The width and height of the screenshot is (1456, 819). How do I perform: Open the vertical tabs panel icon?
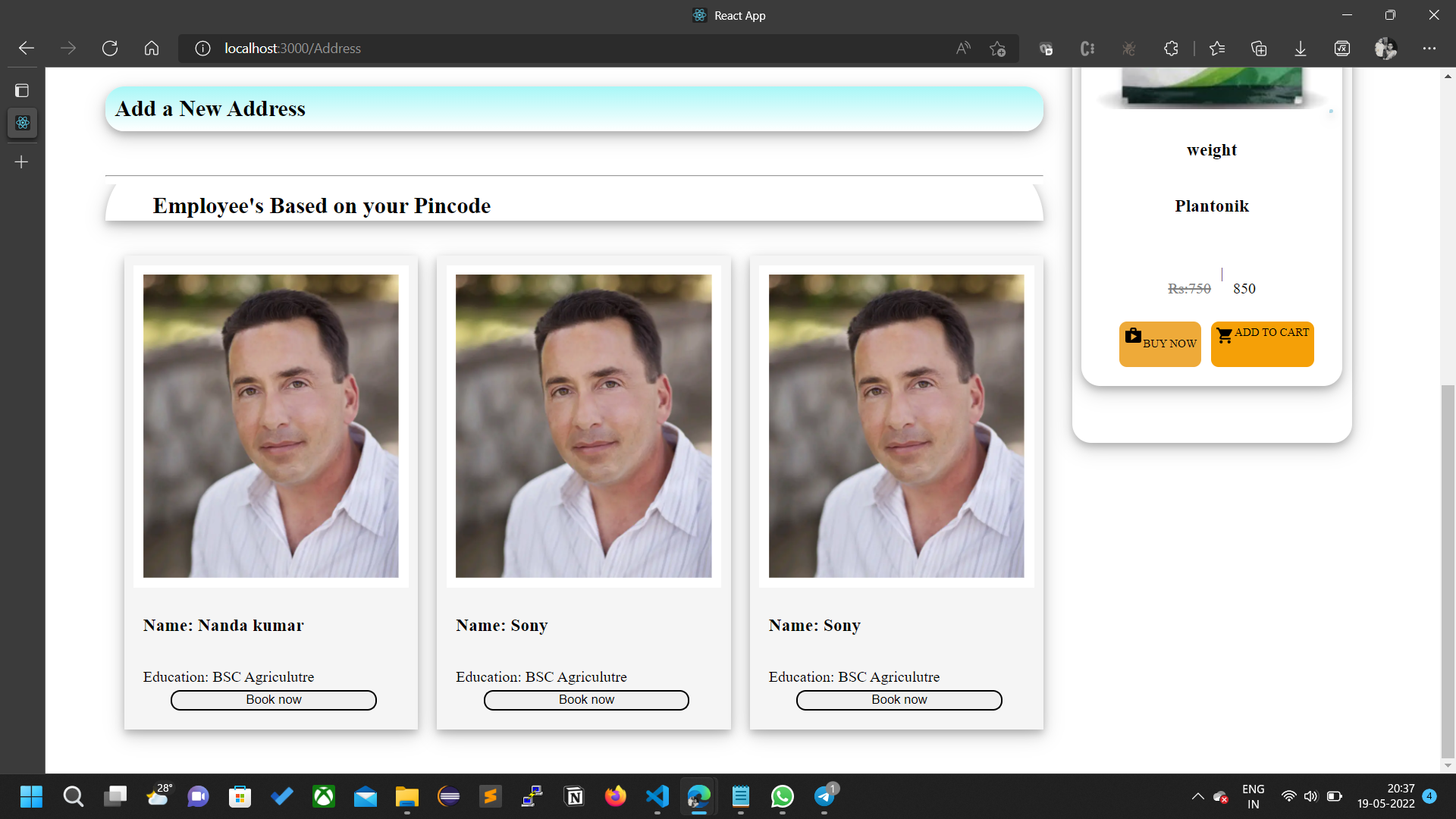22,91
